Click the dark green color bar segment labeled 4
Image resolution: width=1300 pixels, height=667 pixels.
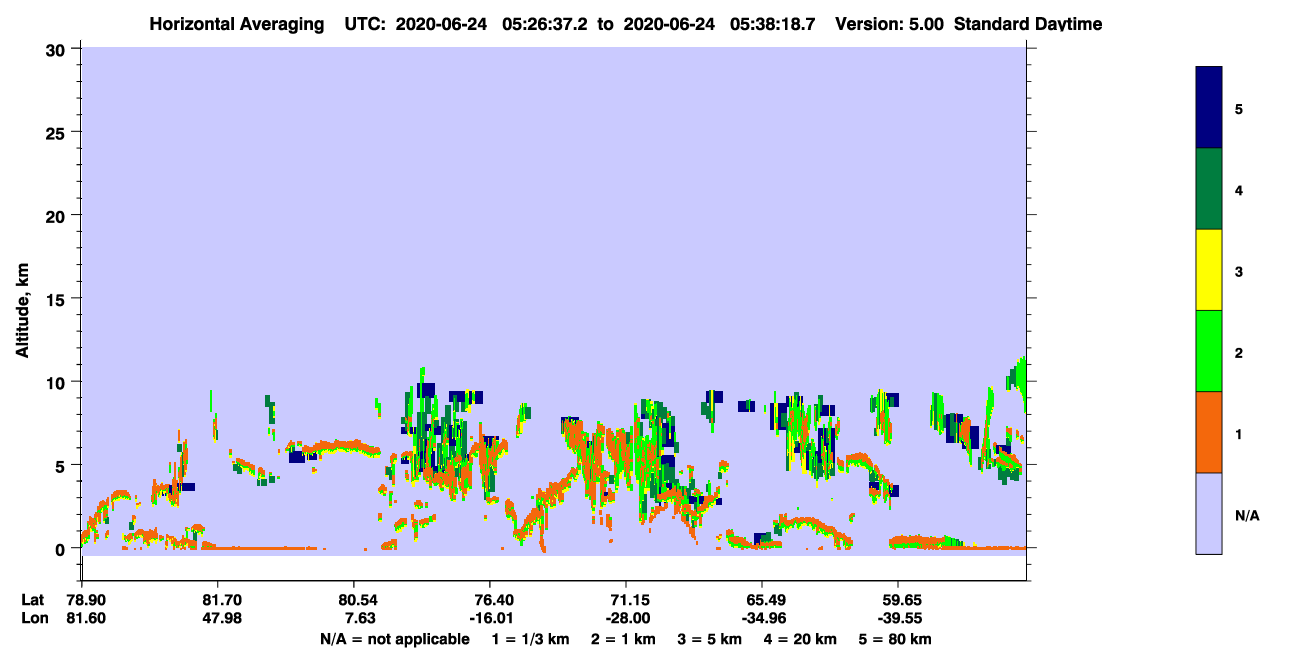click(x=1208, y=189)
